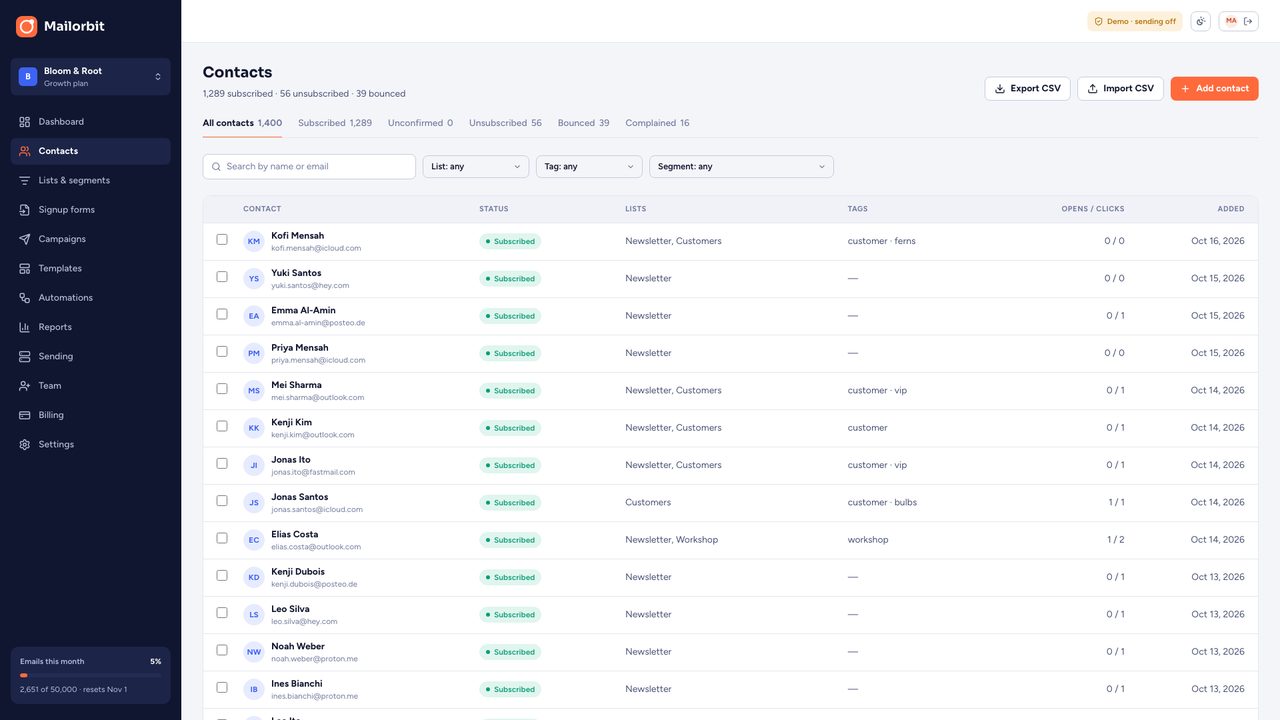Go to Signup forms

coord(90,210)
